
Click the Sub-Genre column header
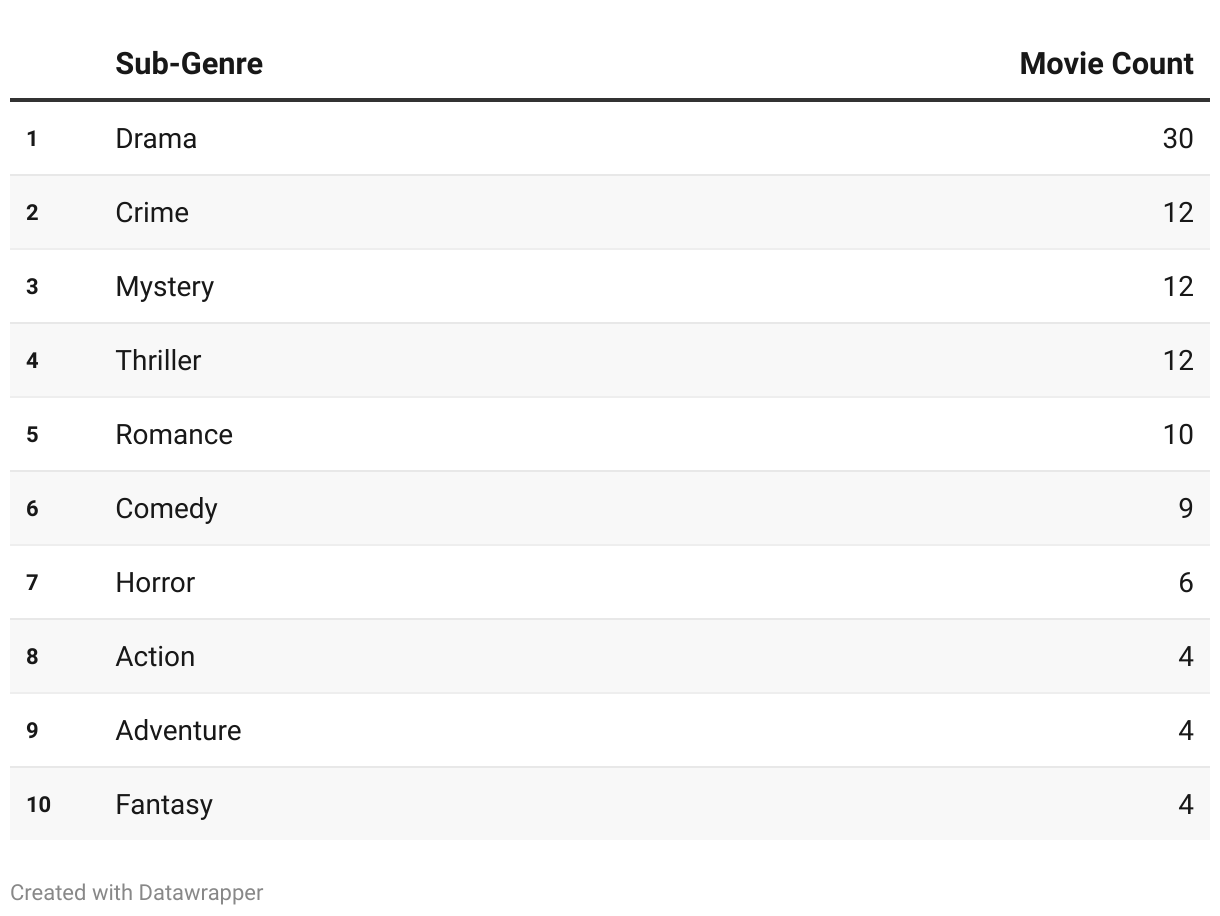click(x=189, y=64)
